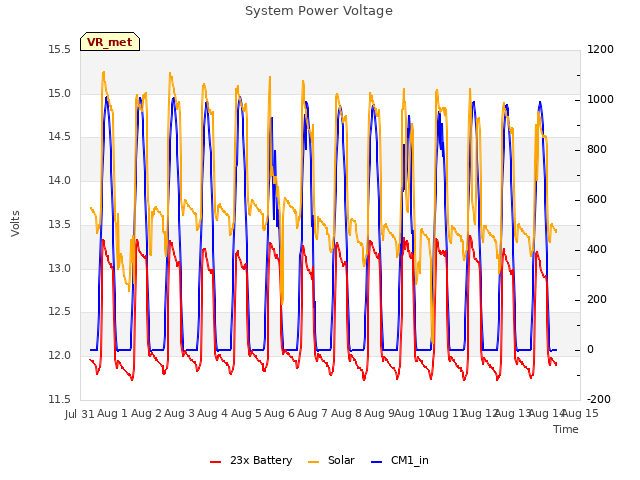Screen dimensions: 640x480
Task: Click the Aug 4 date tick label
Action: 212,414
